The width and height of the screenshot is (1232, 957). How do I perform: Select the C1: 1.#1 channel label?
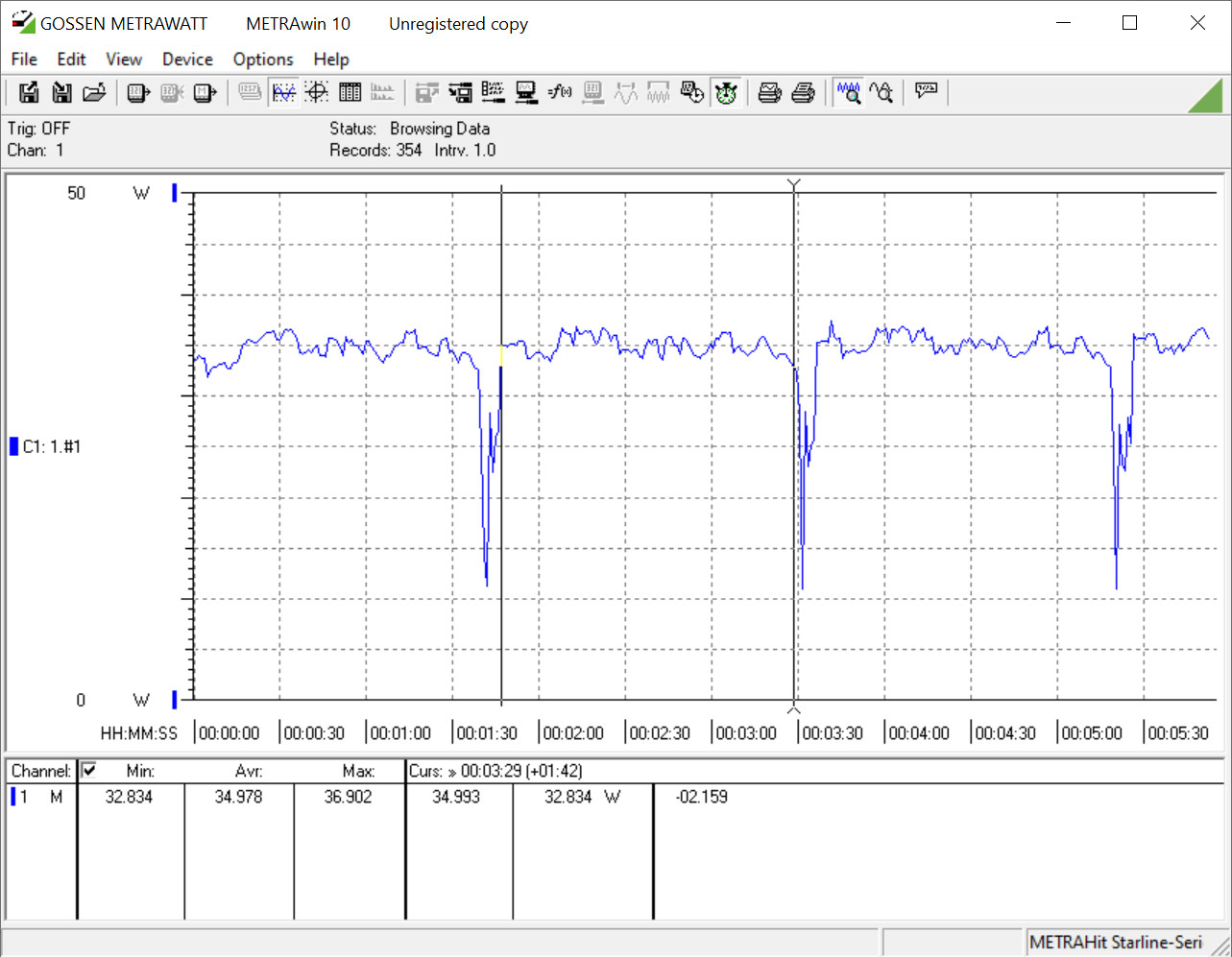(x=51, y=446)
